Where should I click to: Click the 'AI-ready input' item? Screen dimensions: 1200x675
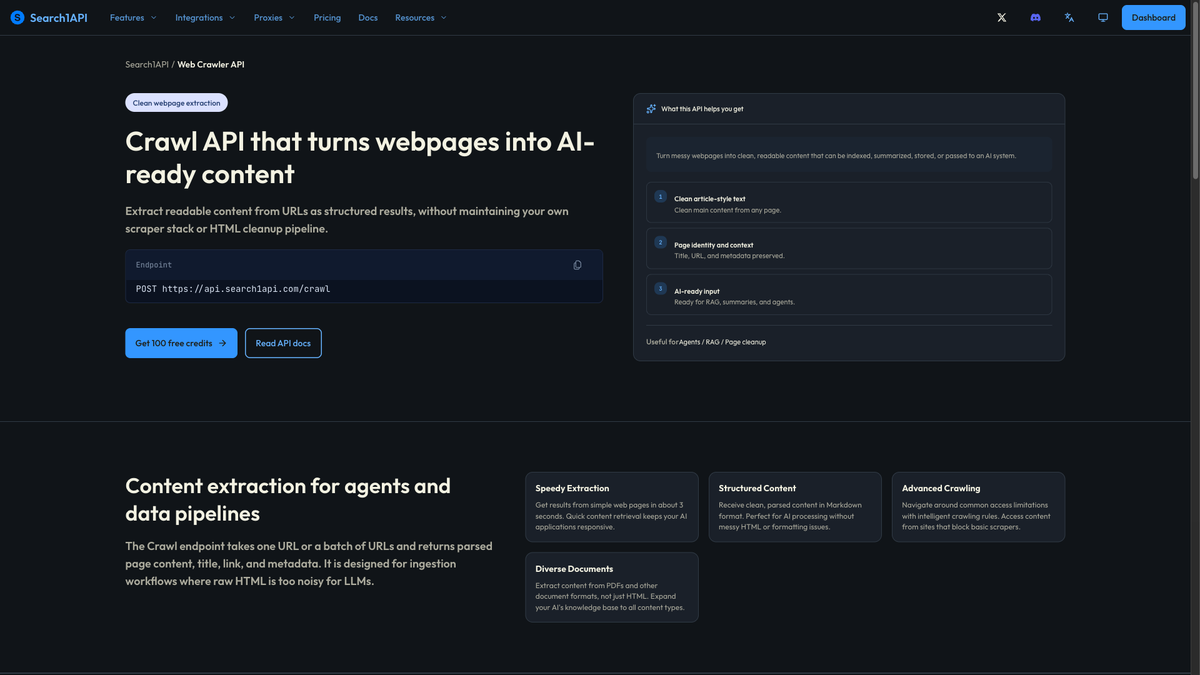pos(849,294)
